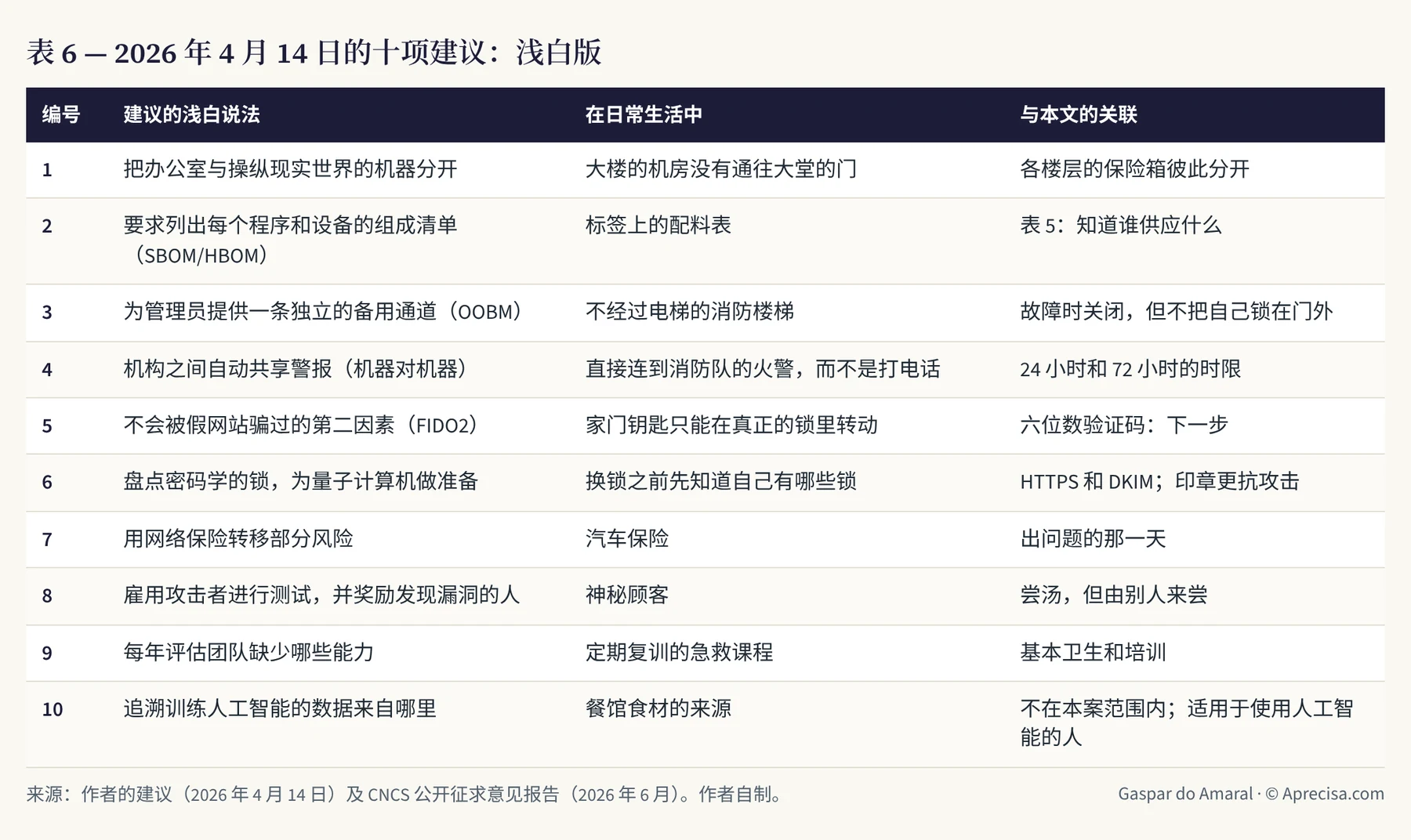Screen dimensions: 1411x840
Task: Click '盘点密码学的锁，为量子计算机做准备'
Action: click(x=301, y=482)
